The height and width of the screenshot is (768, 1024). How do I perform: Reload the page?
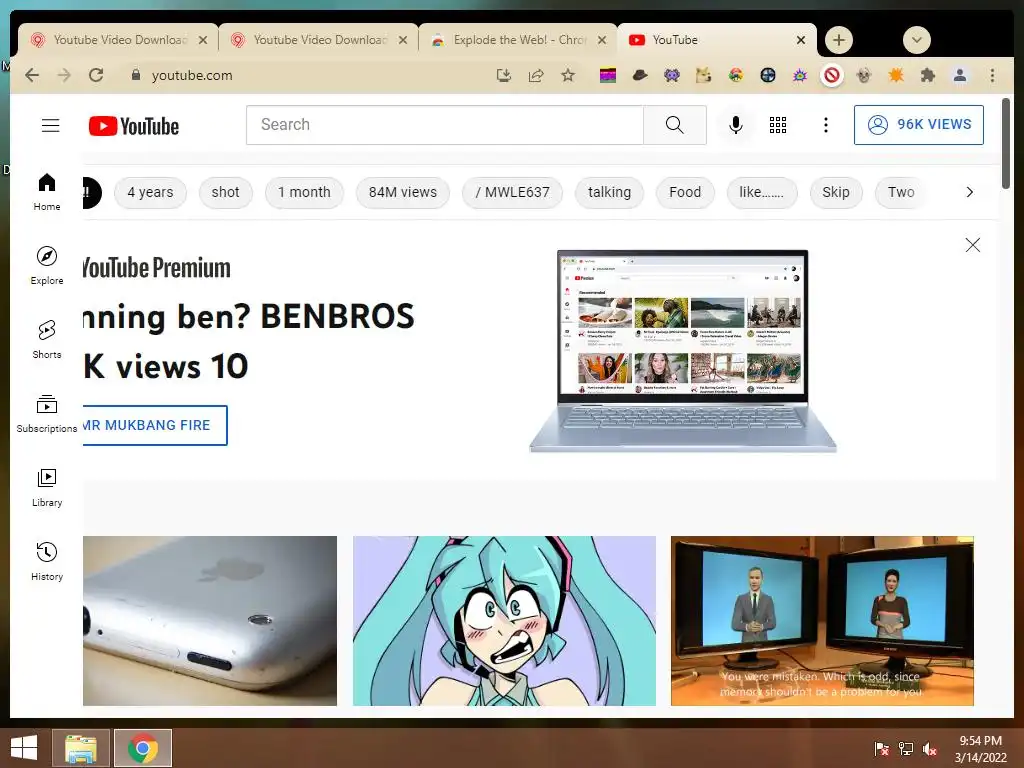point(96,75)
